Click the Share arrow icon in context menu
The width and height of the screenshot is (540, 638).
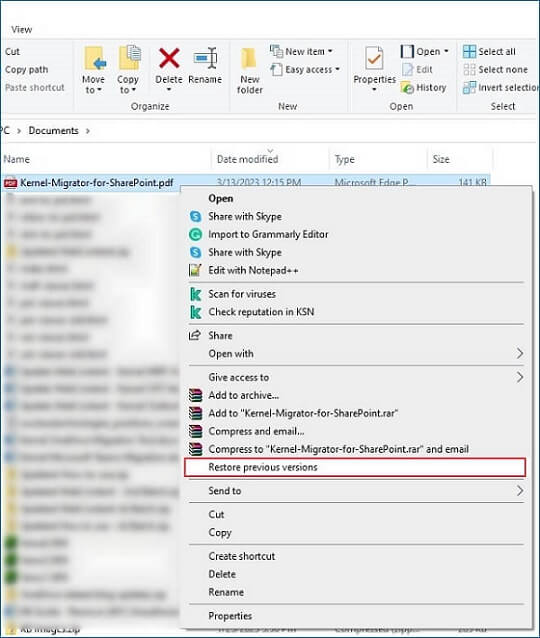[x=195, y=335]
